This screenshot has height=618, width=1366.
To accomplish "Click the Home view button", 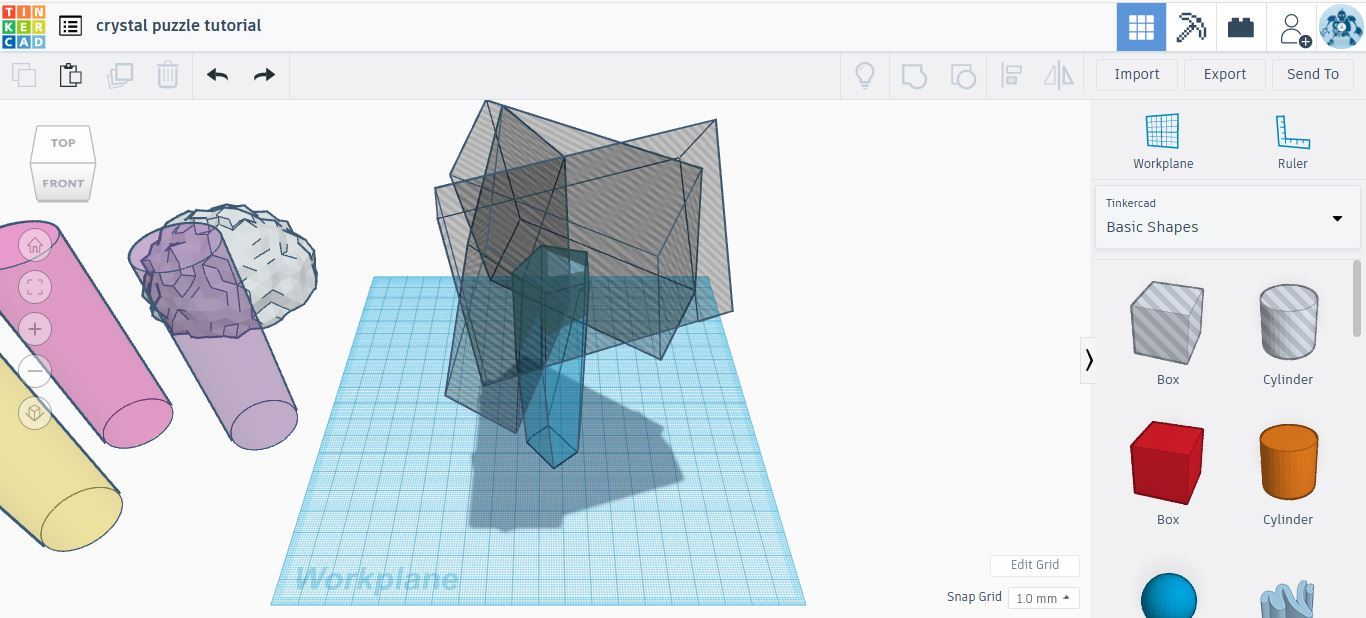I will 35,244.
